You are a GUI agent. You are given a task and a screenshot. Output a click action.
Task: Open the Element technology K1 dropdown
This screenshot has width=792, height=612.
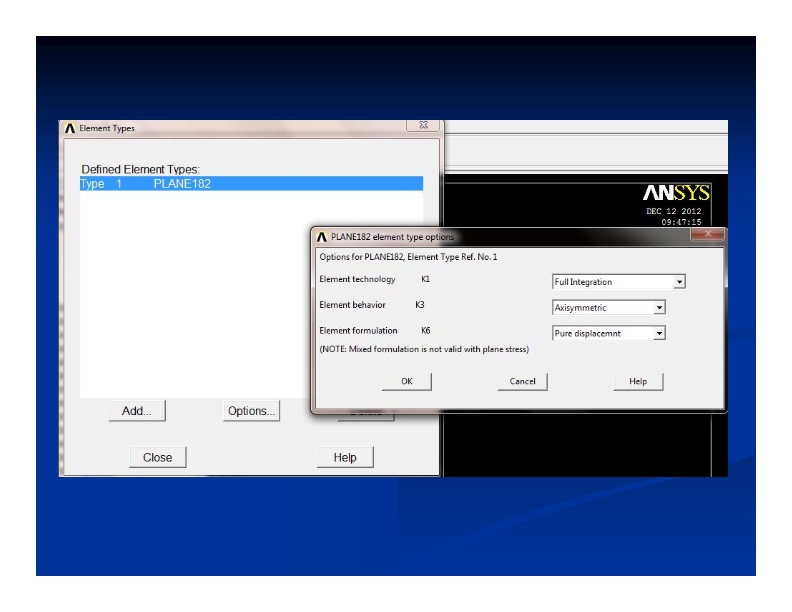pyautogui.click(x=680, y=282)
